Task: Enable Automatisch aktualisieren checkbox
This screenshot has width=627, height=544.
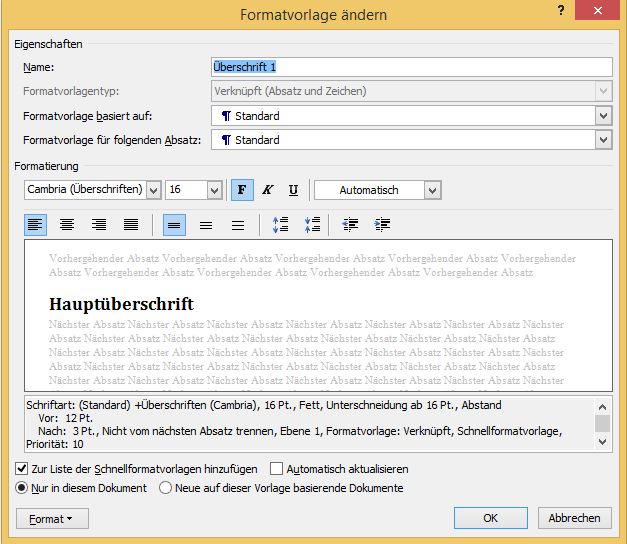Action: (x=276, y=468)
